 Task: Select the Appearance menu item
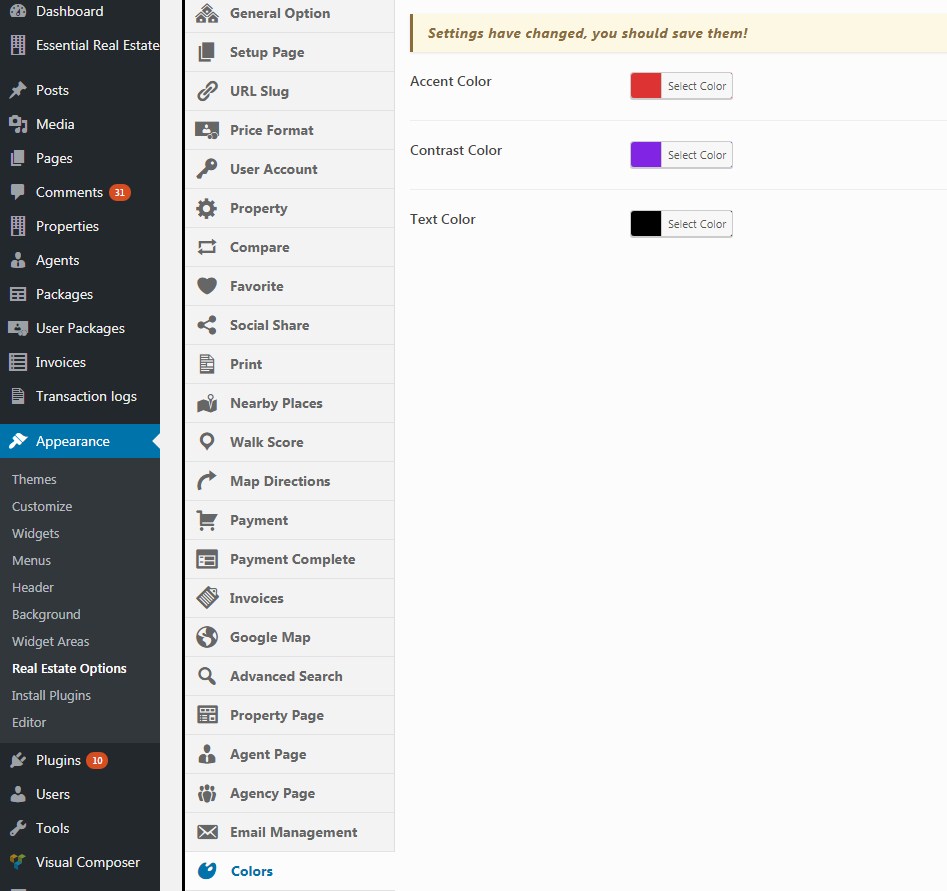pyautogui.click(x=80, y=441)
